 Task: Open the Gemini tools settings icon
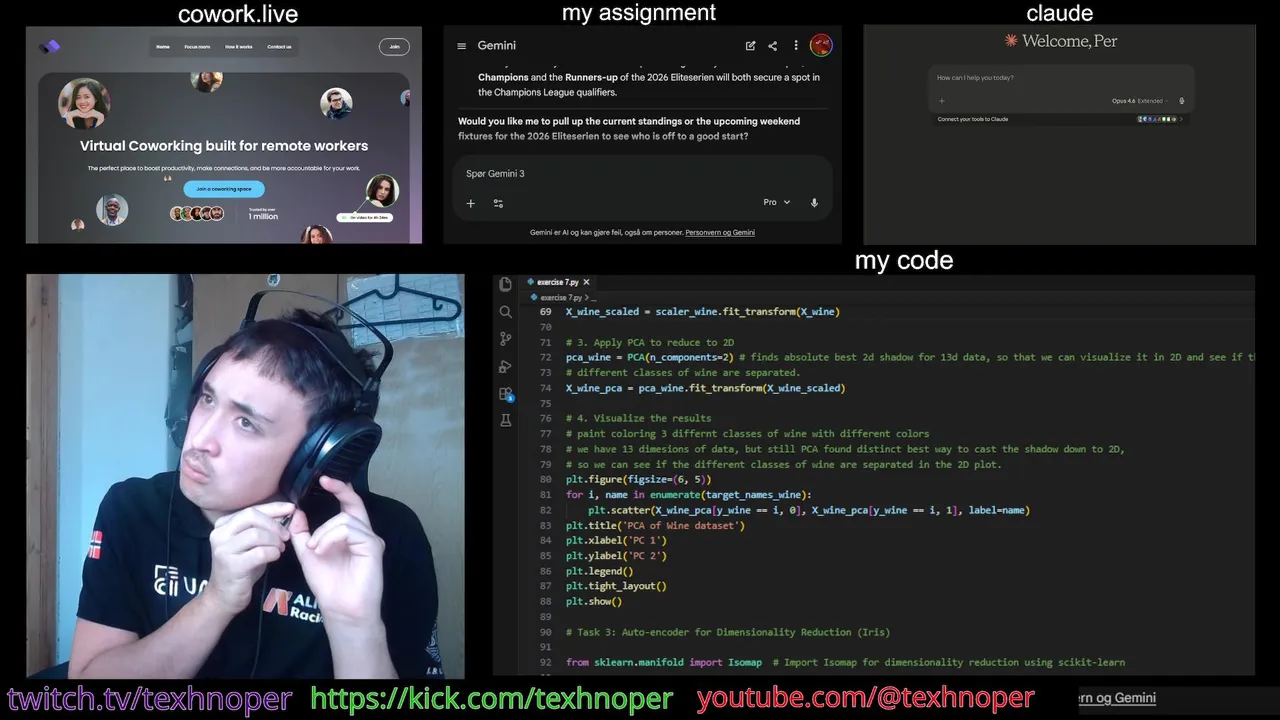click(x=498, y=203)
